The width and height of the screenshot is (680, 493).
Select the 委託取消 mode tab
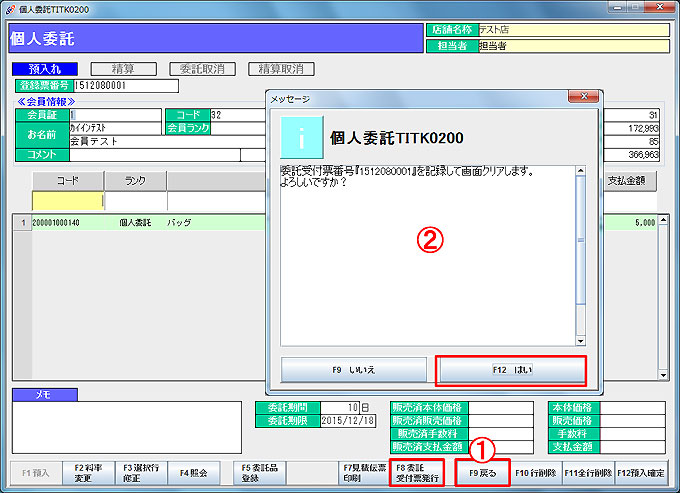(203, 69)
